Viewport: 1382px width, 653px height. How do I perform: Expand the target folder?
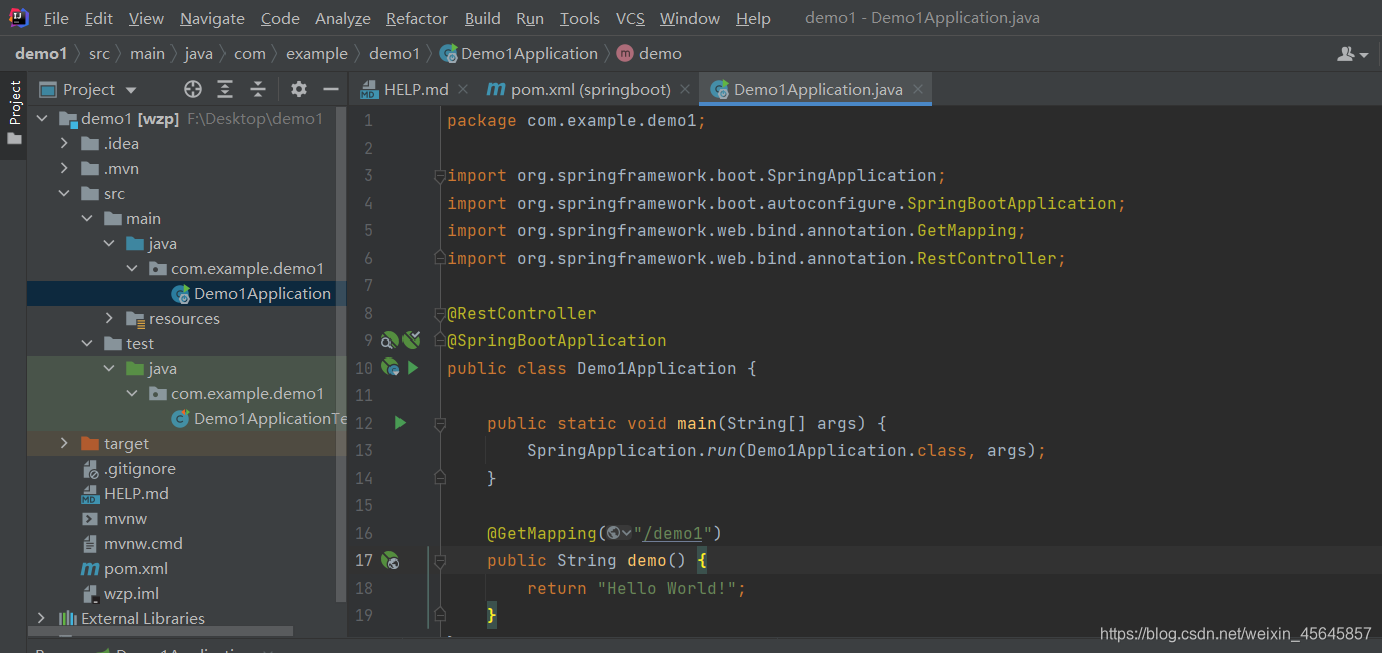click(x=64, y=443)
